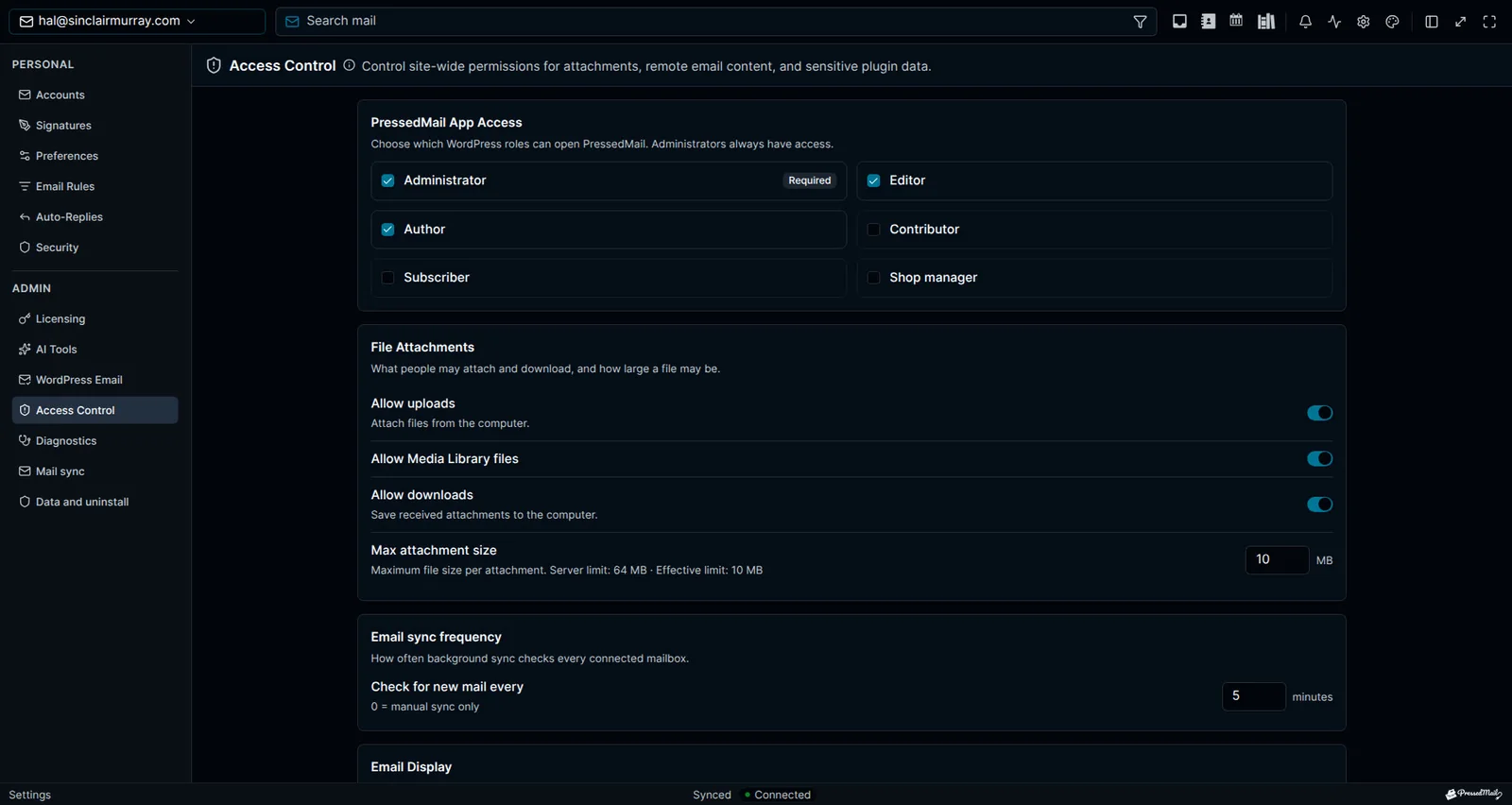Open the library books icon in toolbar
Screen dimensions: 1512x805
(1266, 22)
